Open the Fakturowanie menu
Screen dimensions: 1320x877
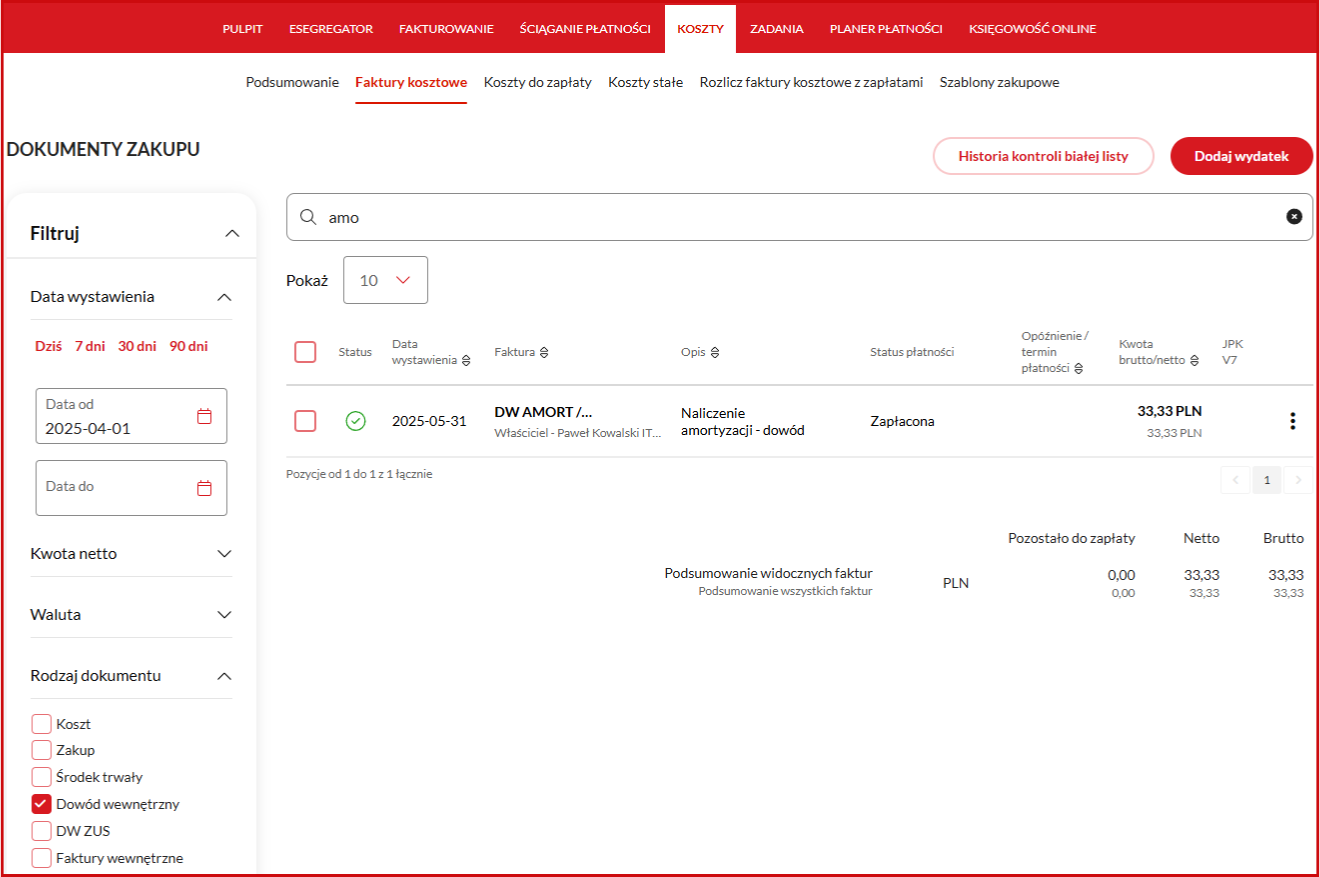446,29
